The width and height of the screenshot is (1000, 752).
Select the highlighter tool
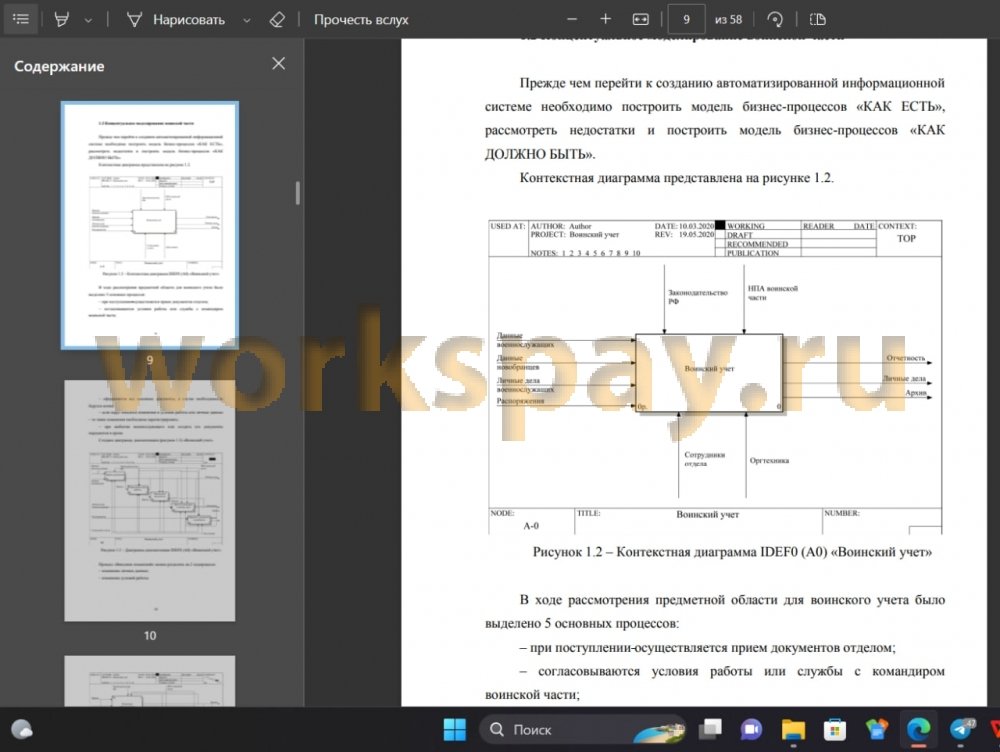(62, 20)
